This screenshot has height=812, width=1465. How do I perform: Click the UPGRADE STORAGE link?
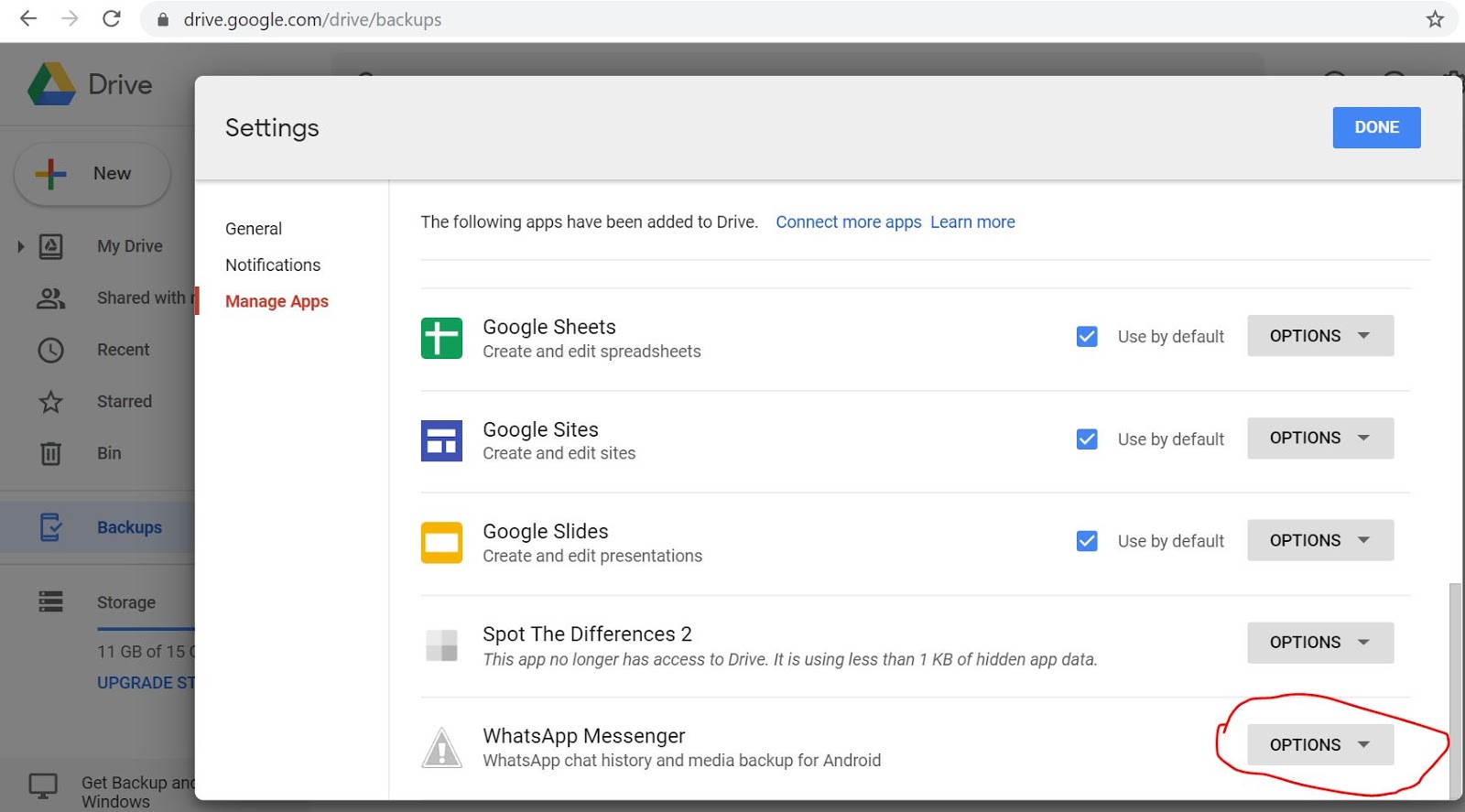point(146,683)
